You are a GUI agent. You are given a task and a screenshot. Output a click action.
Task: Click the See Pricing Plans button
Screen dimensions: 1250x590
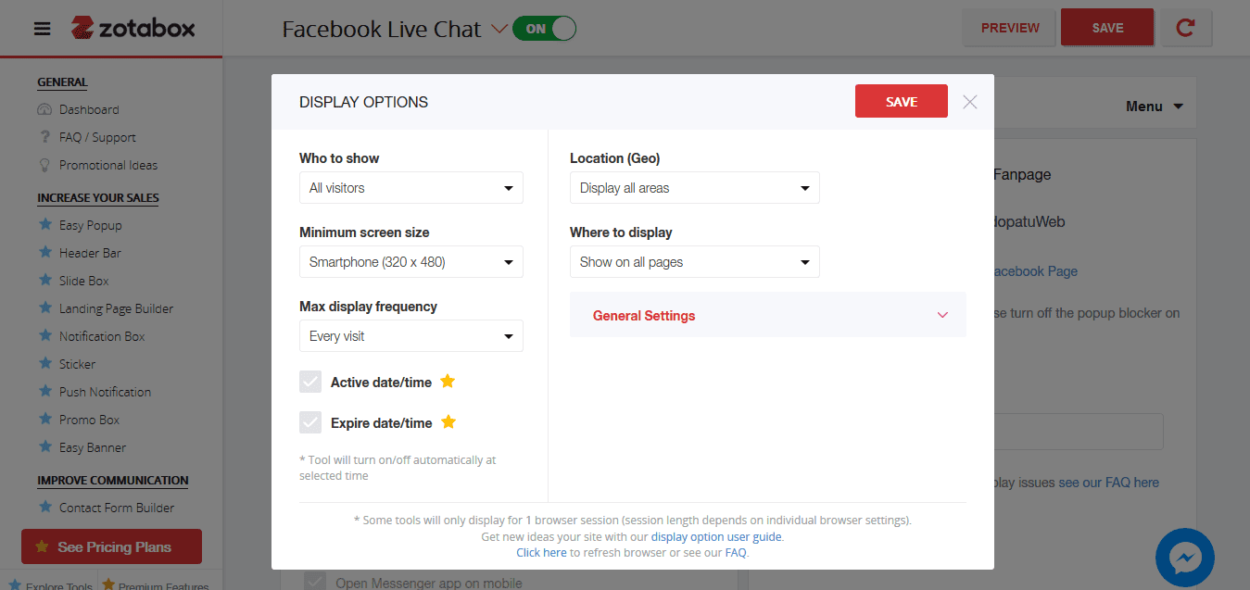coord(112,547)
